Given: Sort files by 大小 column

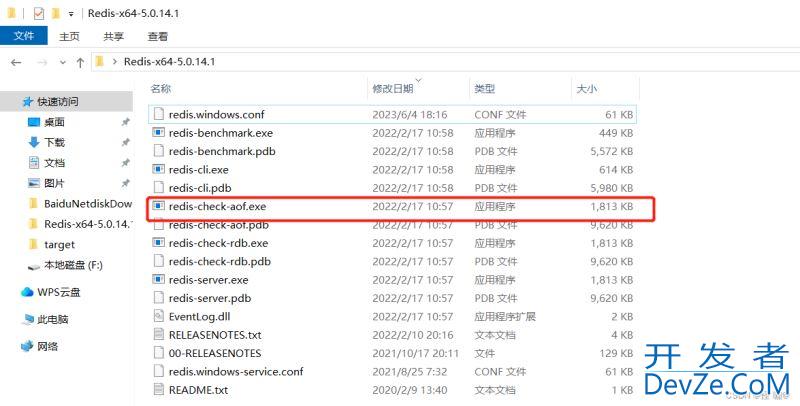Looking at the screenshot, I should pyautogui.click(x=586, y=89).
